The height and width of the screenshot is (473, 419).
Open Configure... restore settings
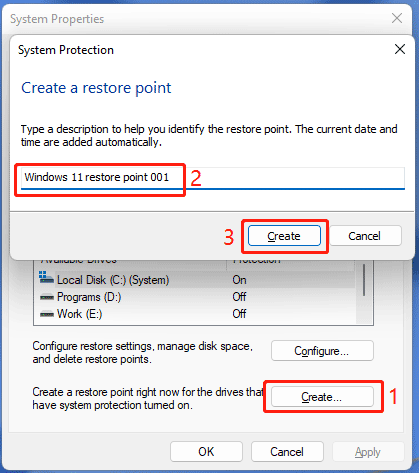coord(322,351)
